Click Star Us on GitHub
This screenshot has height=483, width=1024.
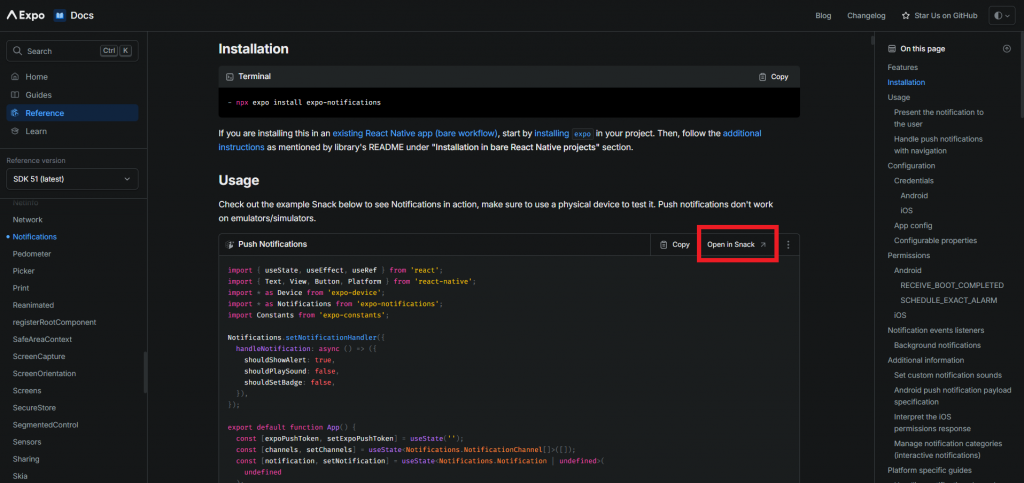[x=939, y=16]
